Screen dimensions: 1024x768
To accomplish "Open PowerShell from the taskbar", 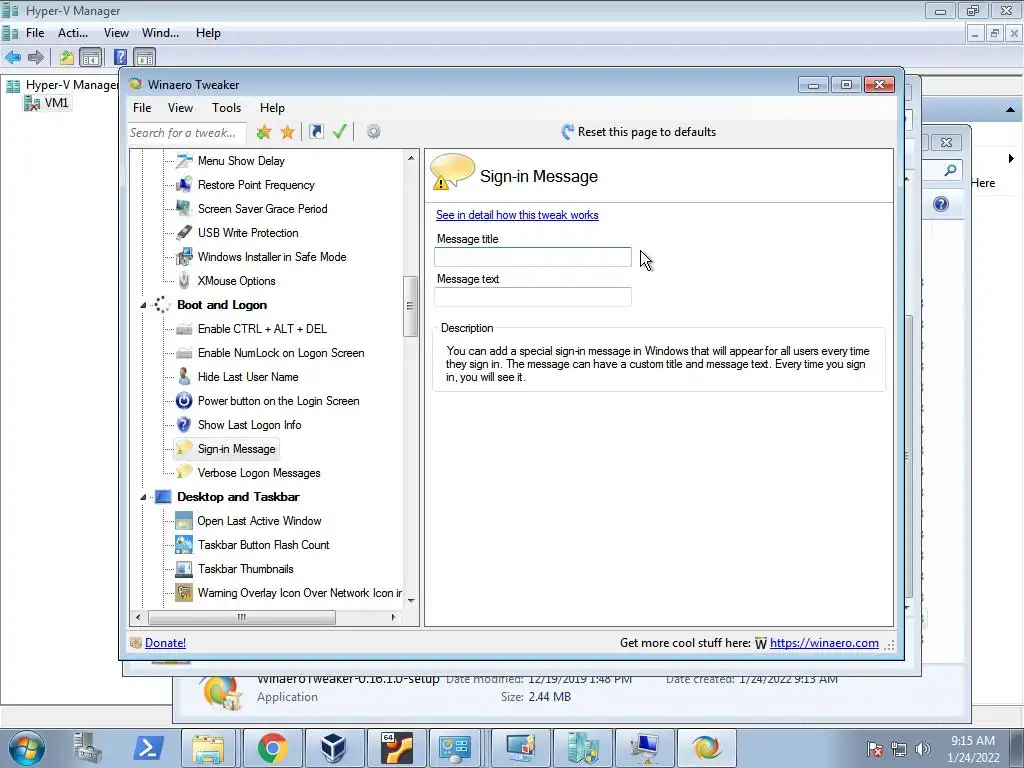I will 148,747.
